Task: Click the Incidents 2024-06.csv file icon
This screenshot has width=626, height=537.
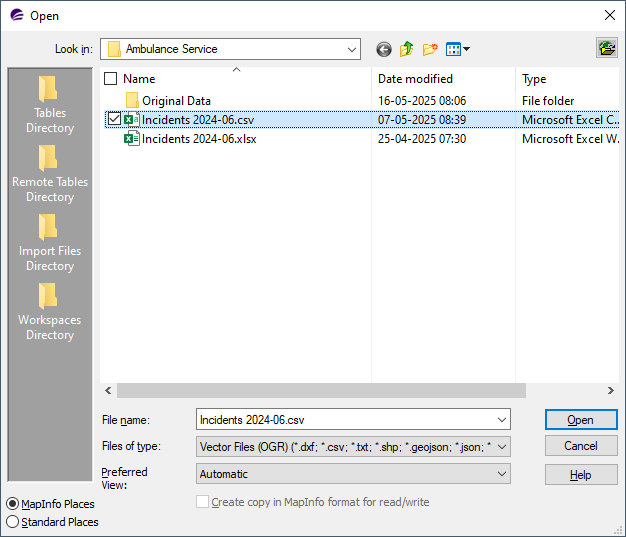Action: (x=132, y=120)
